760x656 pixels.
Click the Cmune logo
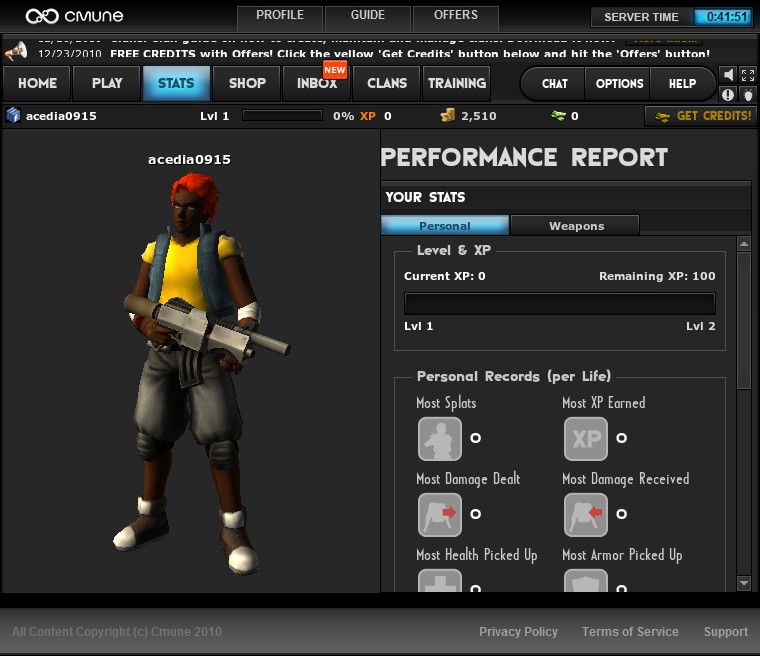pyautogui.click(x=76, y=16)
